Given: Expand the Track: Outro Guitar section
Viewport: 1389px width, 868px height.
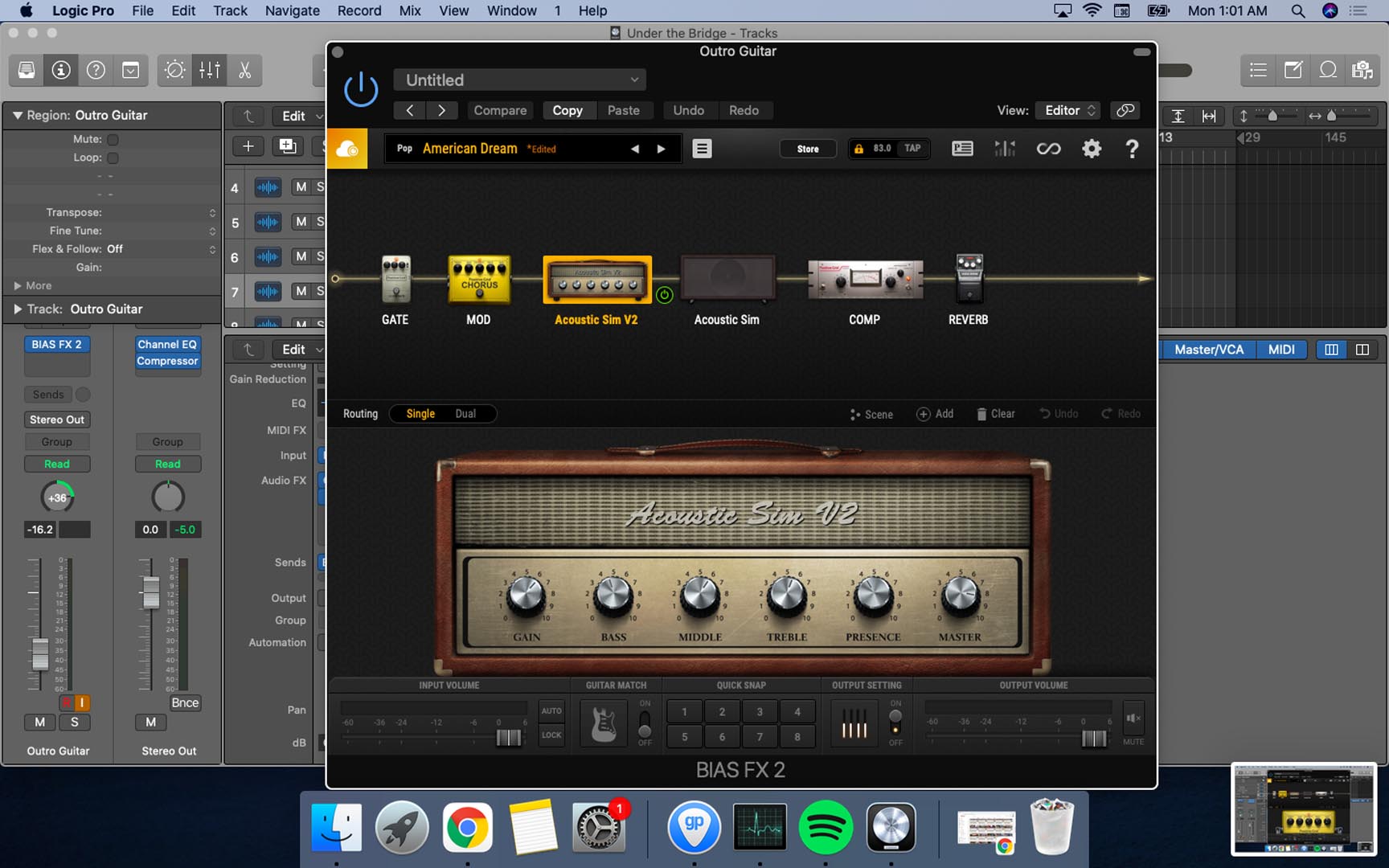Looking at the screenshot, I should (x=17, y=309).
